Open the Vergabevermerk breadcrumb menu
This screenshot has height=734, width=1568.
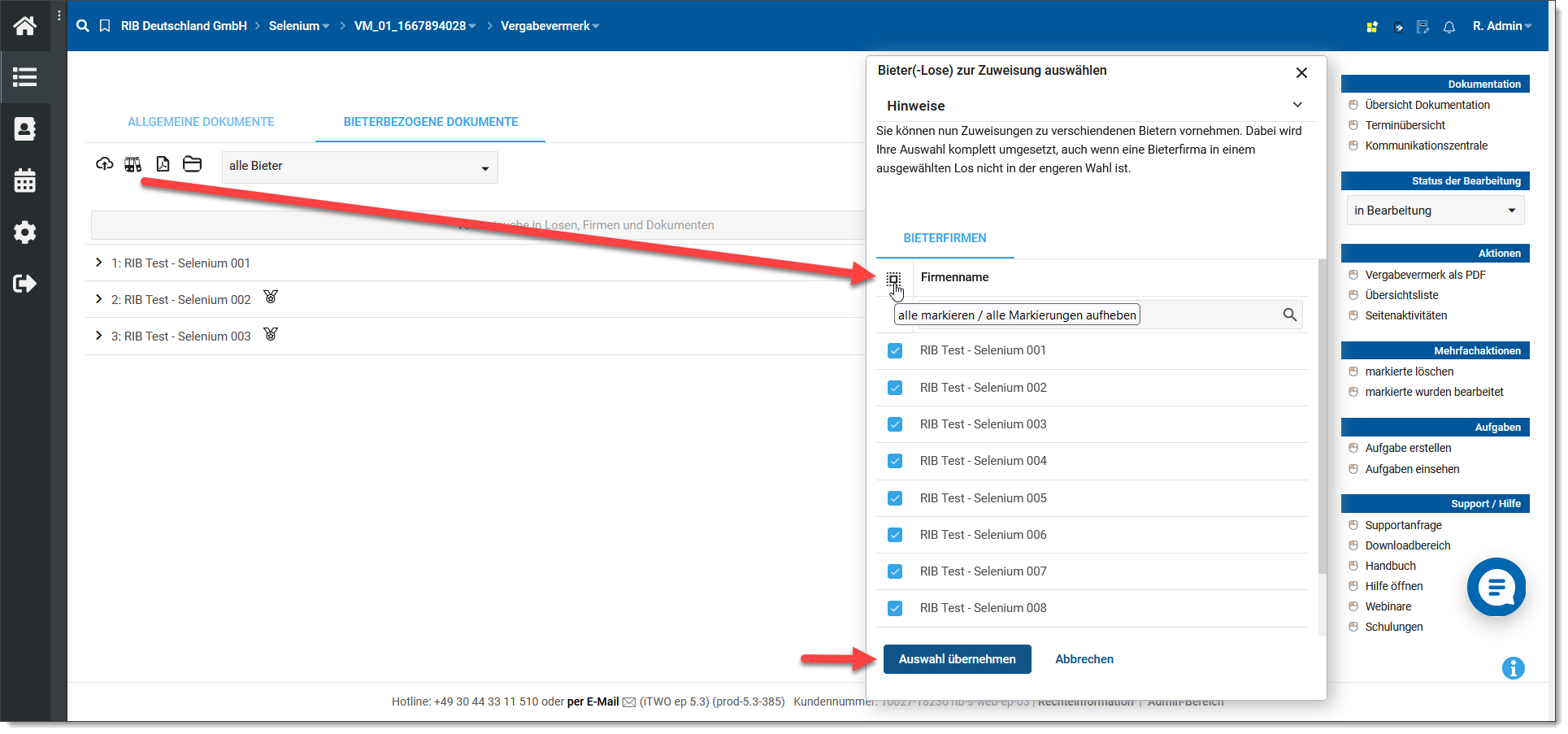click(x=550, y=26)
